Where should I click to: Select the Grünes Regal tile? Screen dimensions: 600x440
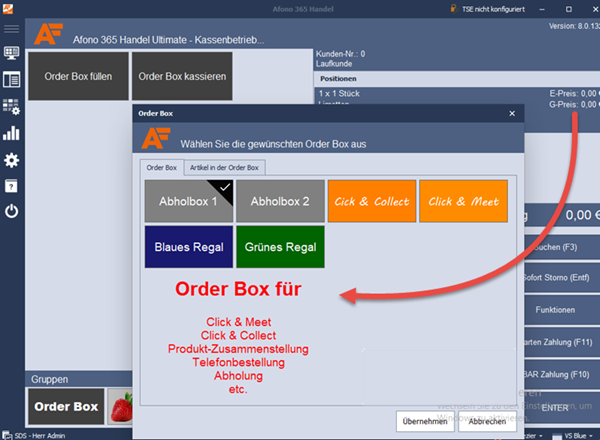coord(280,247)
